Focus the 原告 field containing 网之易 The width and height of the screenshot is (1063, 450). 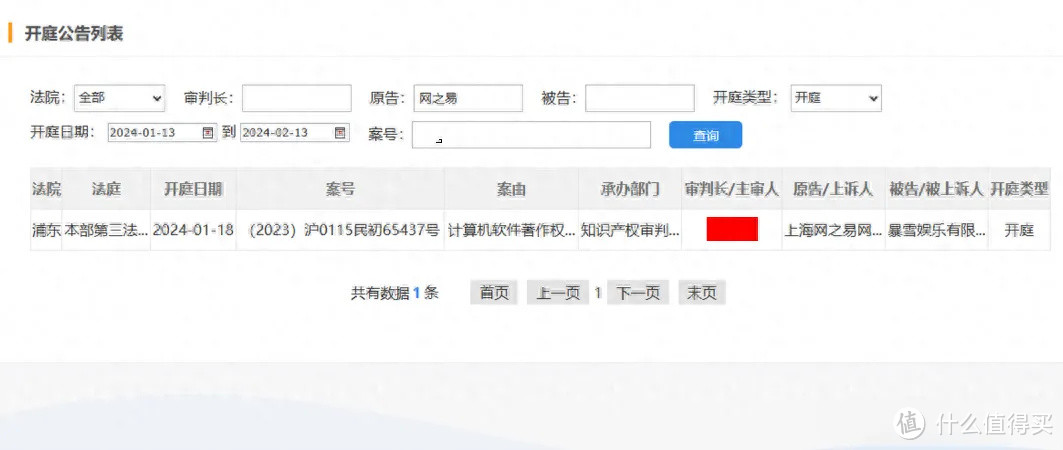click(x=468, y=98)
